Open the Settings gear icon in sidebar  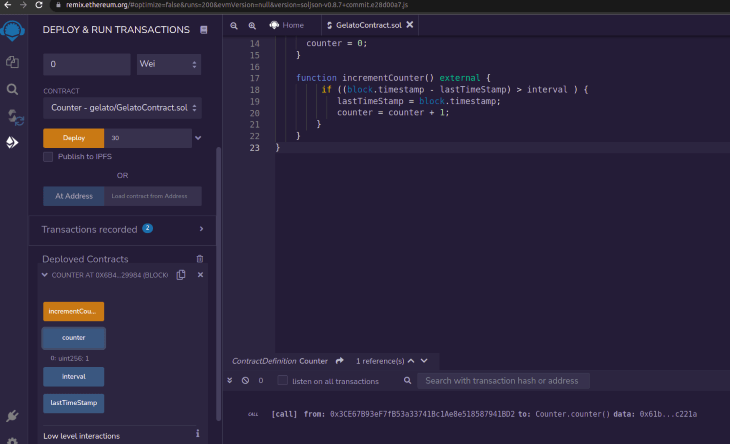point(13,440)
